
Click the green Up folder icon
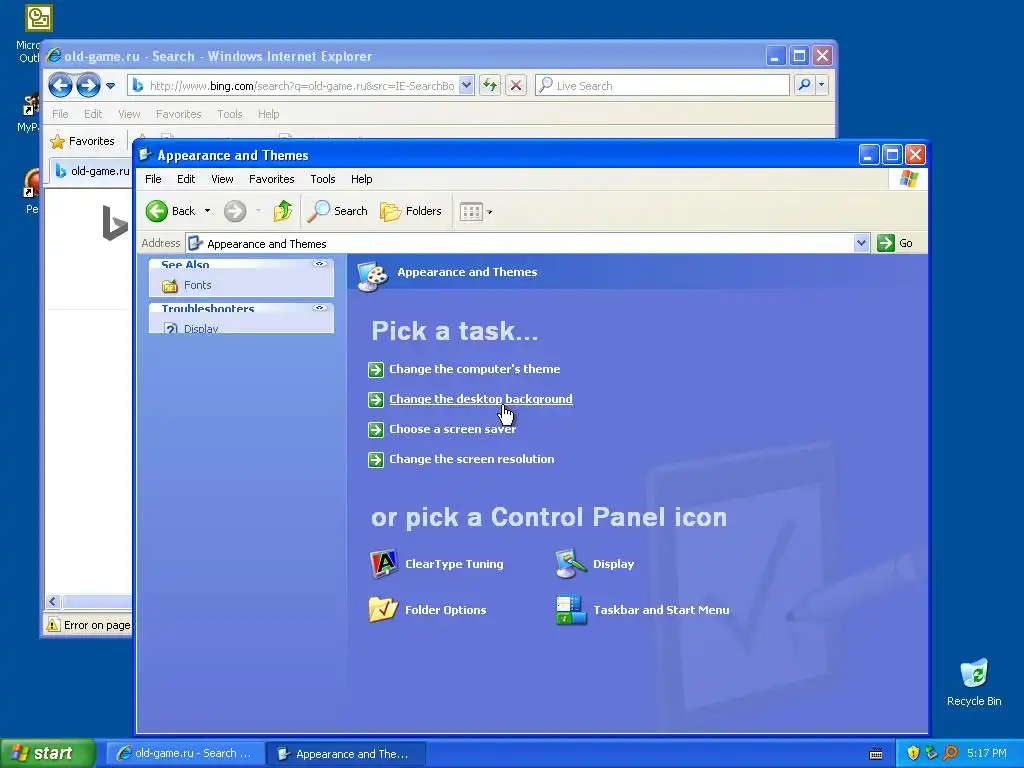283,211
